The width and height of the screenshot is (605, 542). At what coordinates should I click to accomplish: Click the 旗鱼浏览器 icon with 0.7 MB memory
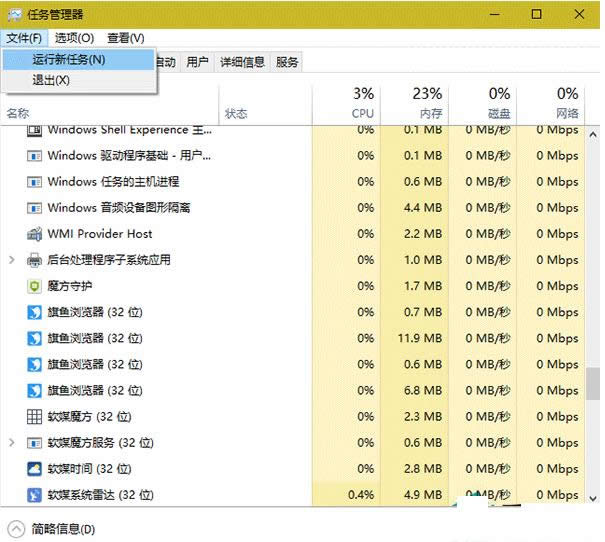point(34,312)
